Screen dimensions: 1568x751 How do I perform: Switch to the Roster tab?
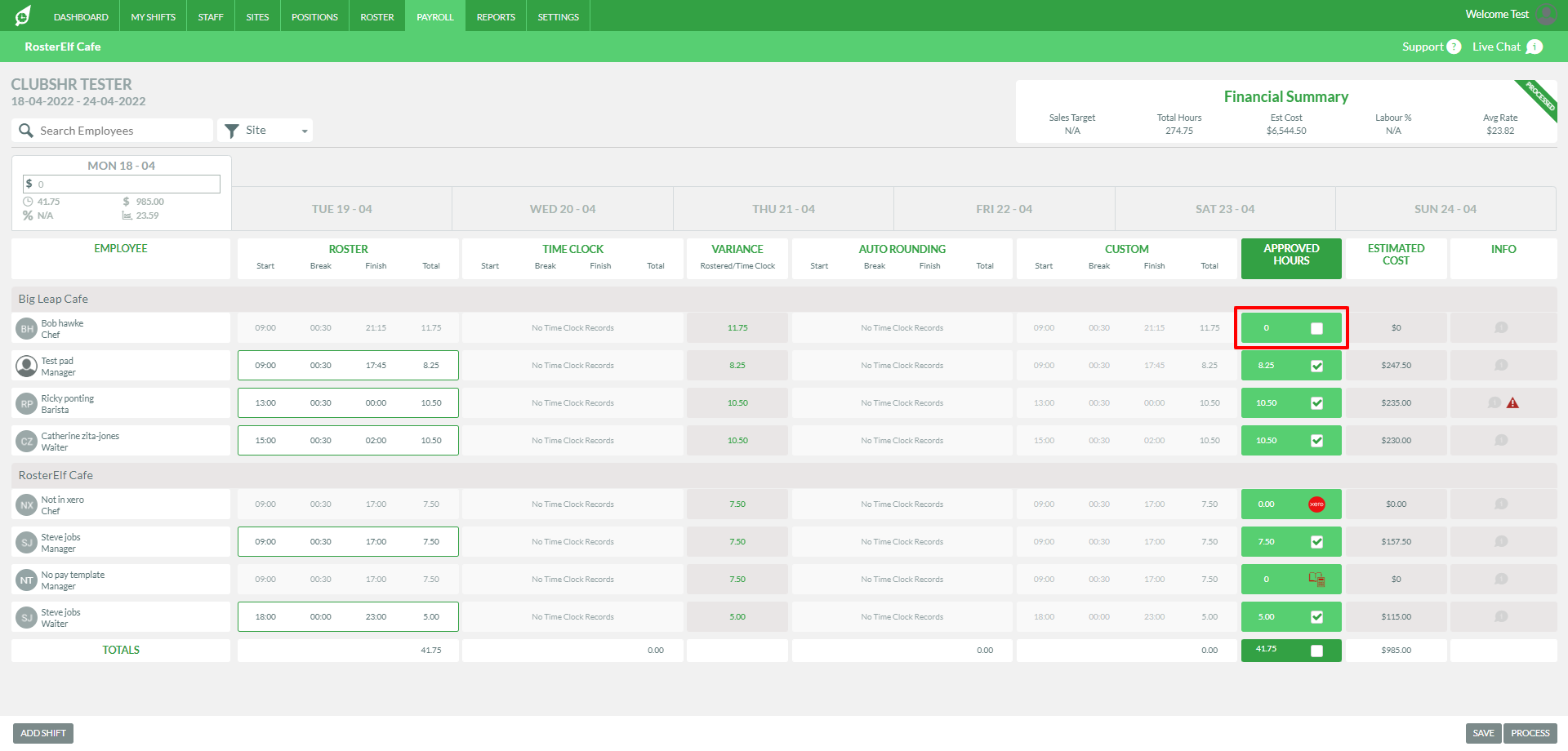(377, 16)
